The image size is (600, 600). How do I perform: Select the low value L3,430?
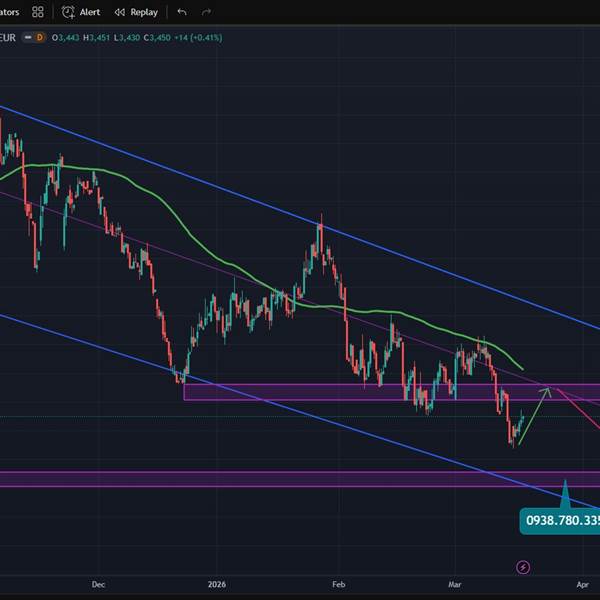pyautogui.click(x=126, y=38)
